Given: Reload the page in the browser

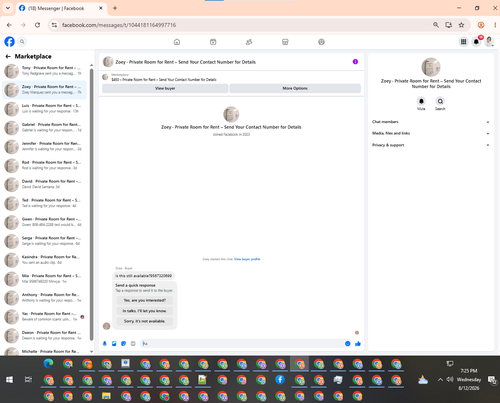Looking at the screenshot, I should tap(37, 25).
